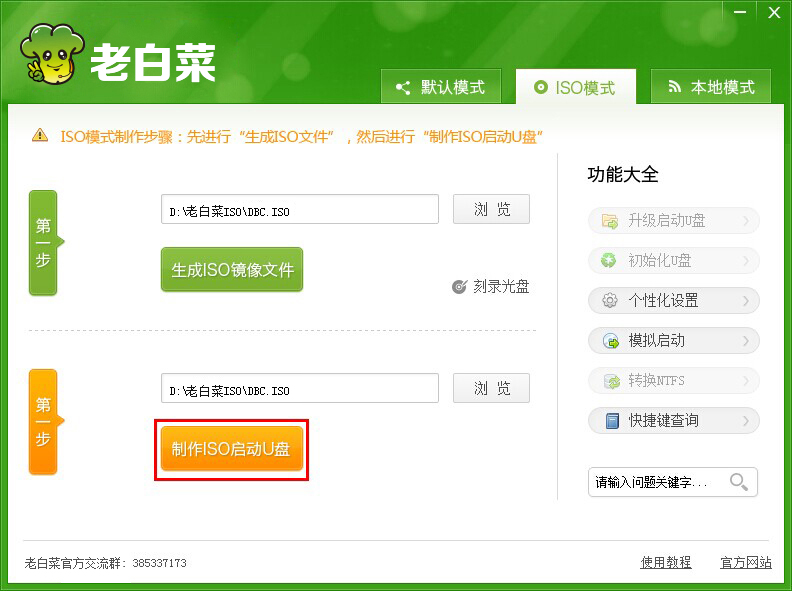Expand the 初始化U盘 chevron arrow
The height and width of the screenshot is (591, 792).
(746, 261)
